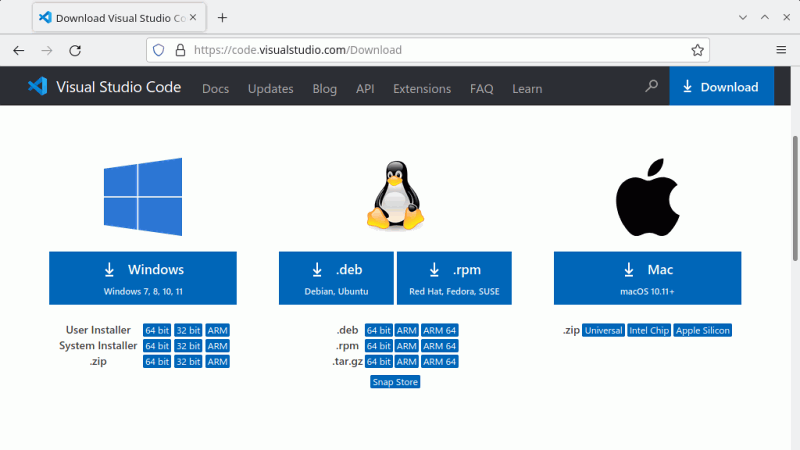Open the Extensions navigation item
This screenshot has height=450, width=800.
point(421,89)
